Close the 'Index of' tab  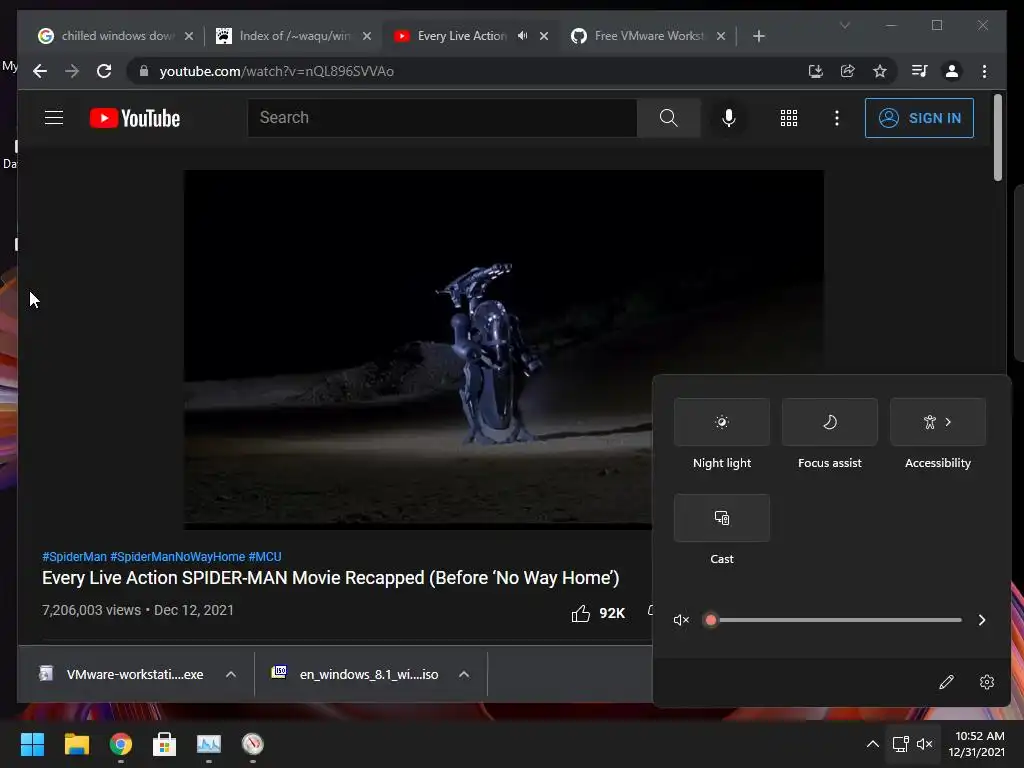(x=367, y=36)
